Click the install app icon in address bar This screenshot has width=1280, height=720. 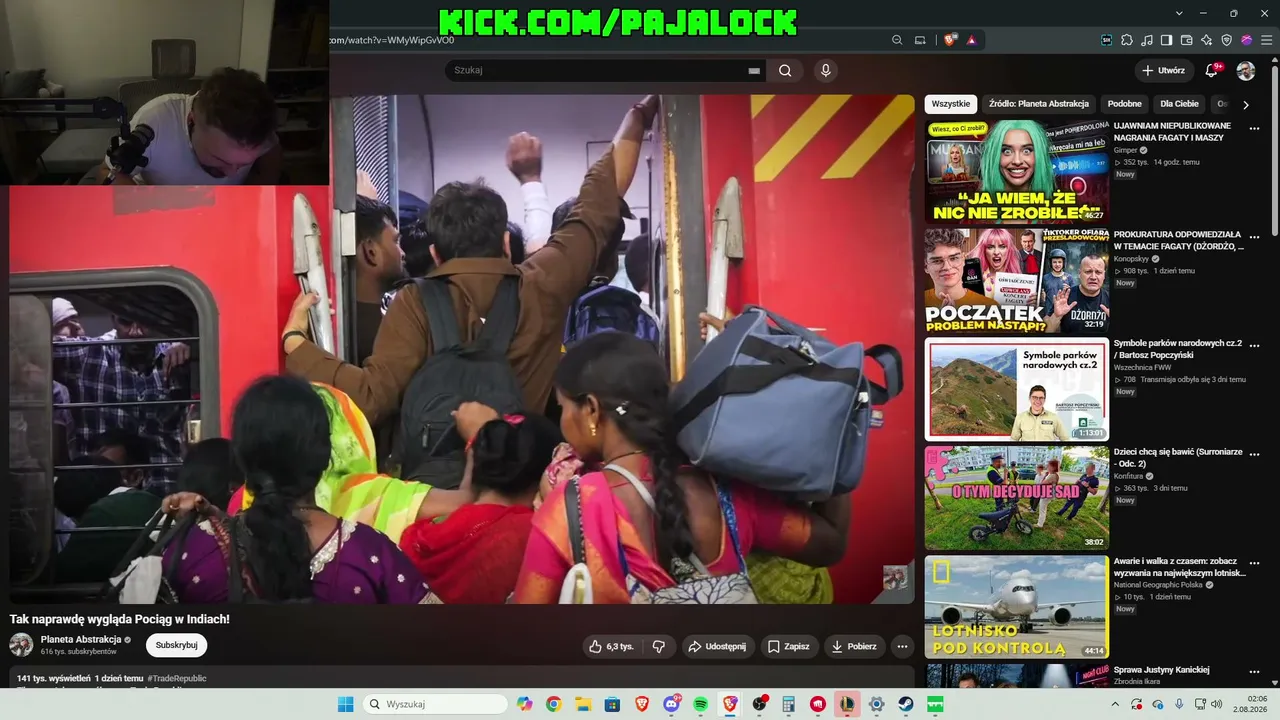point(921,40)
